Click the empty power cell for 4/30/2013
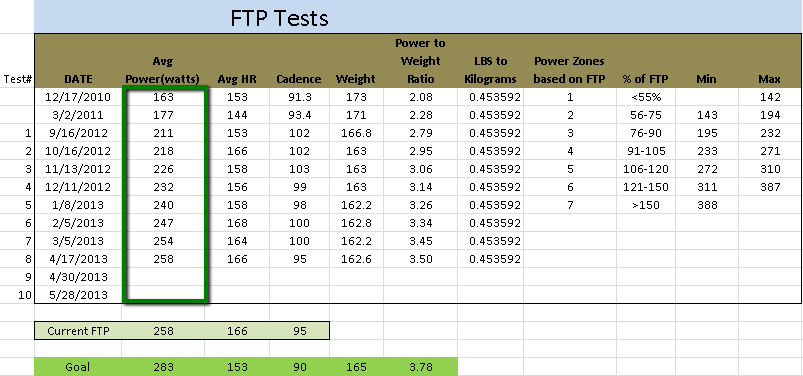Viewport: 803px width, 376px height. click(x=163, y=277)
